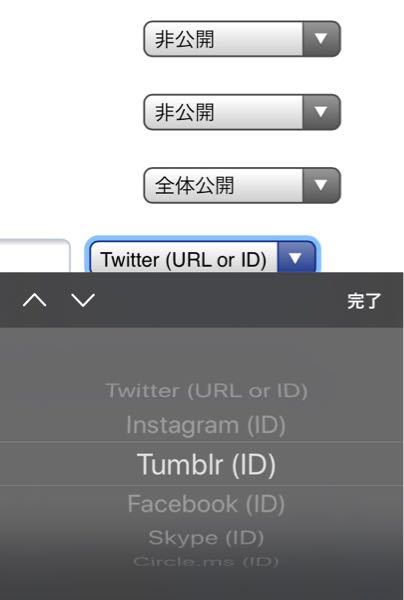Select Facebook (ID) in picker

pyautogui.click(x=206, y=504)
